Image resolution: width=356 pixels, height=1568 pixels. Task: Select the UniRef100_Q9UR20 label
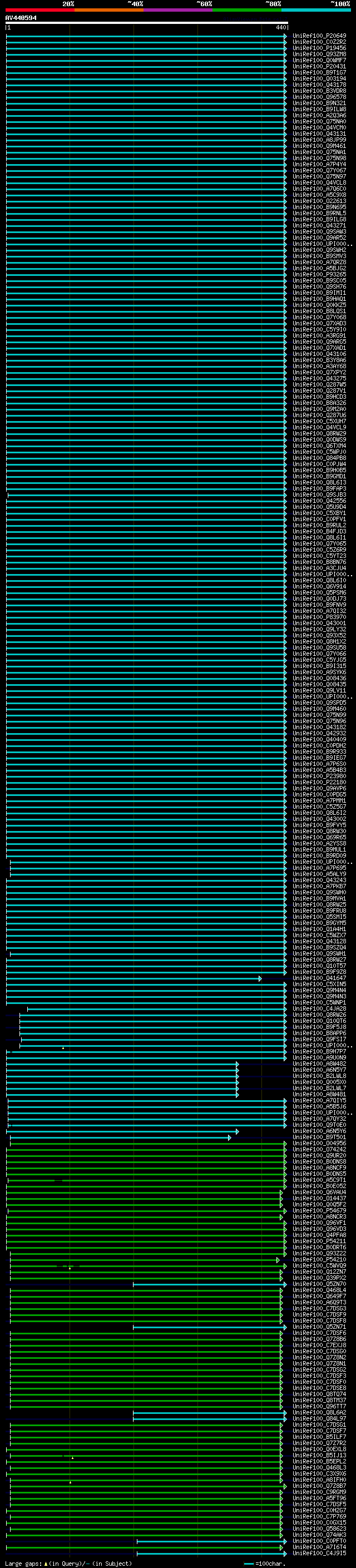(319, 1155)
